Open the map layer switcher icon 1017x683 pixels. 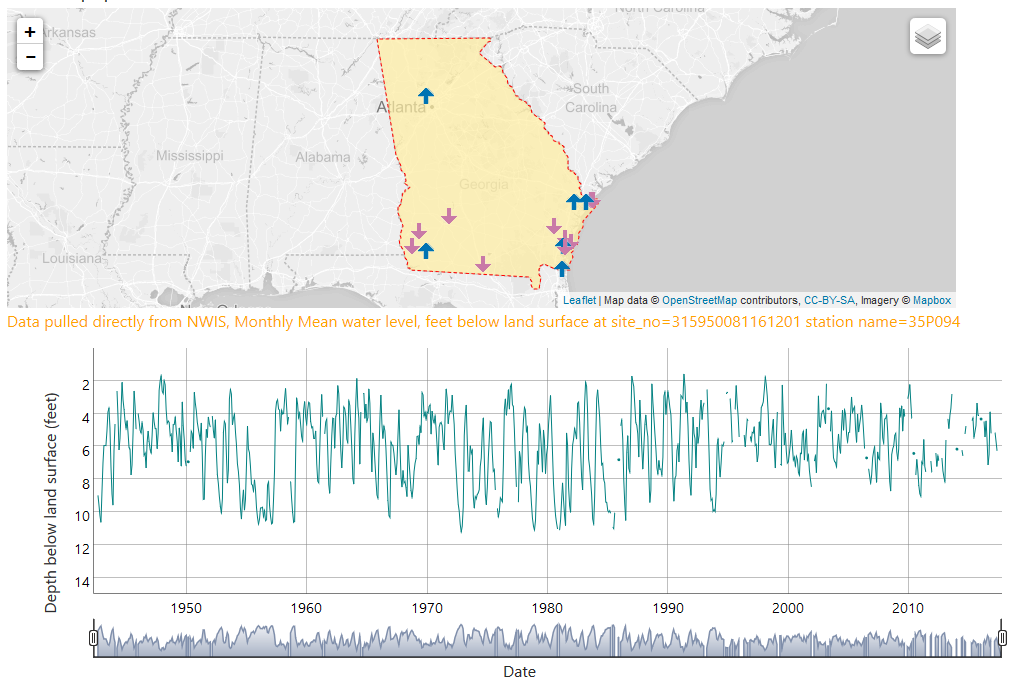pyautogui.click(x=927, y=36)
